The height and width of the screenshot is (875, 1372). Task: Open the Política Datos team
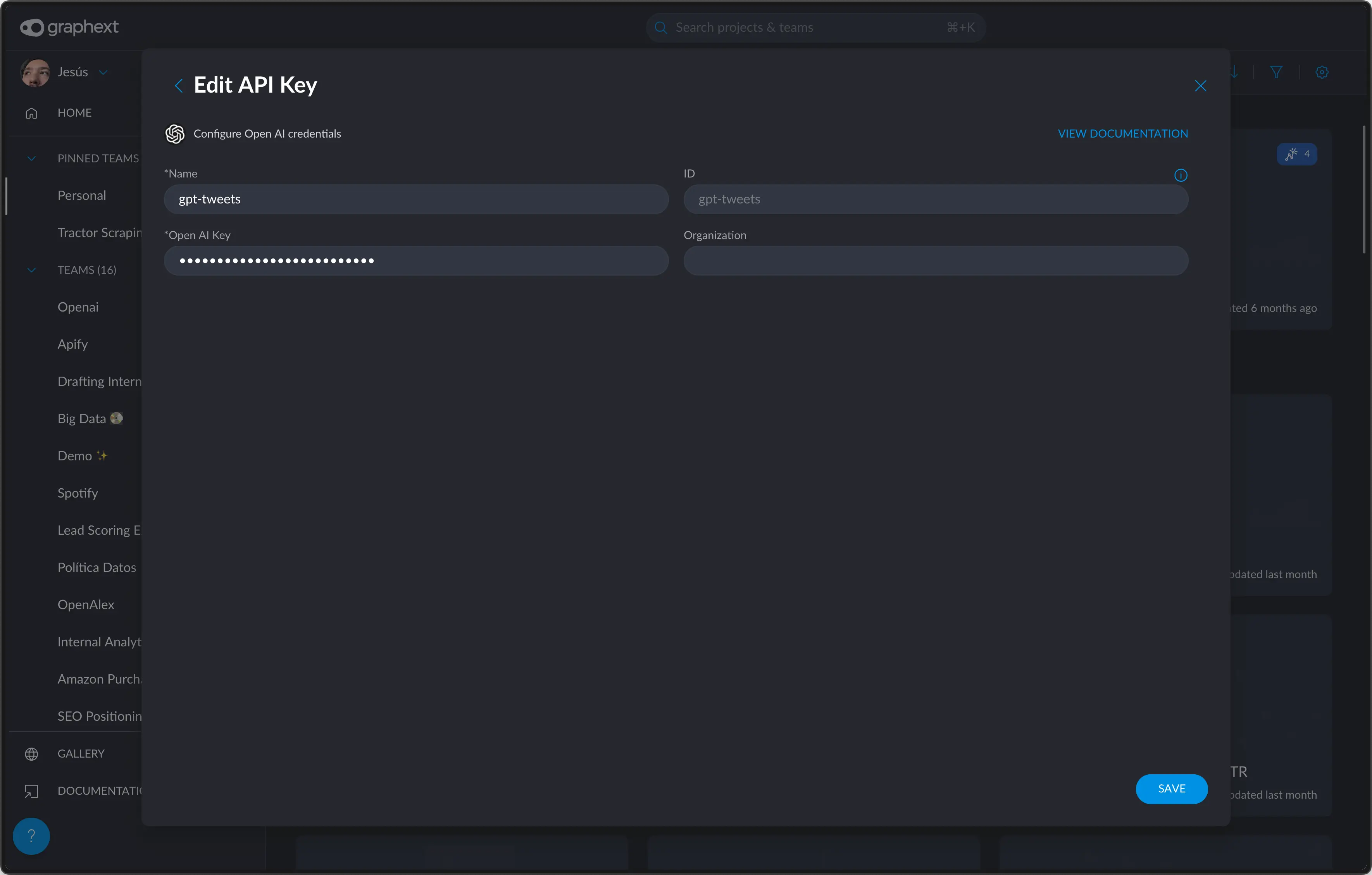coord(96,567)
